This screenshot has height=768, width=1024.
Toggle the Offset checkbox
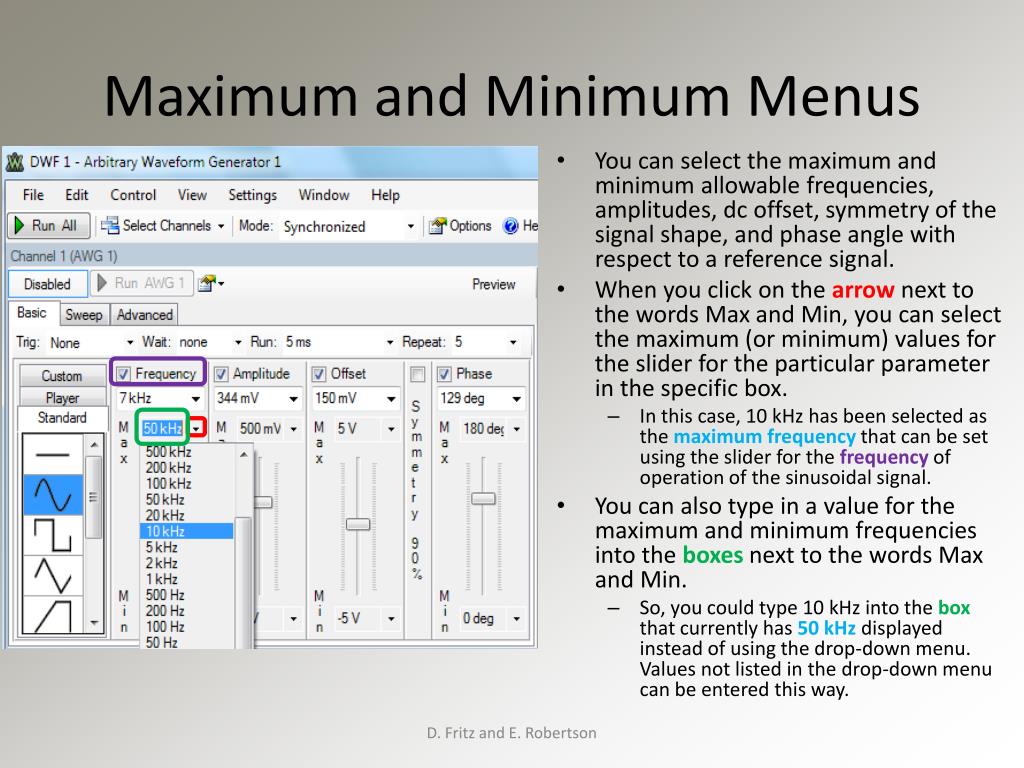(x=319, y=374)
